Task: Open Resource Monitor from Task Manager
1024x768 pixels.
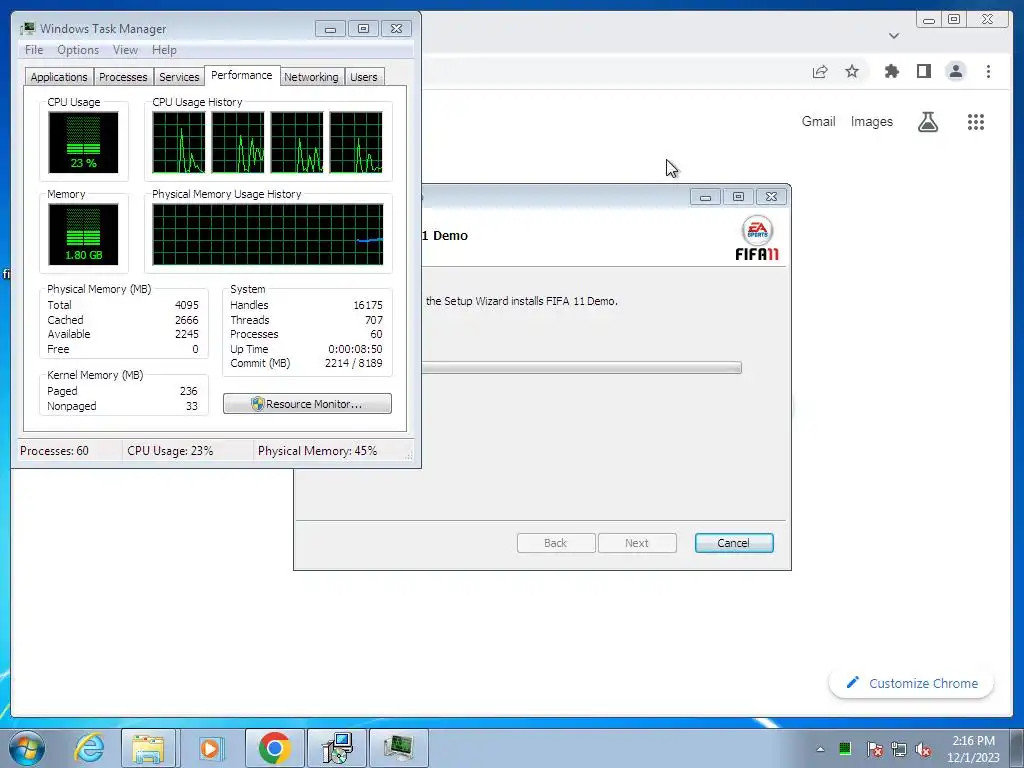Action: click(308, 404)
